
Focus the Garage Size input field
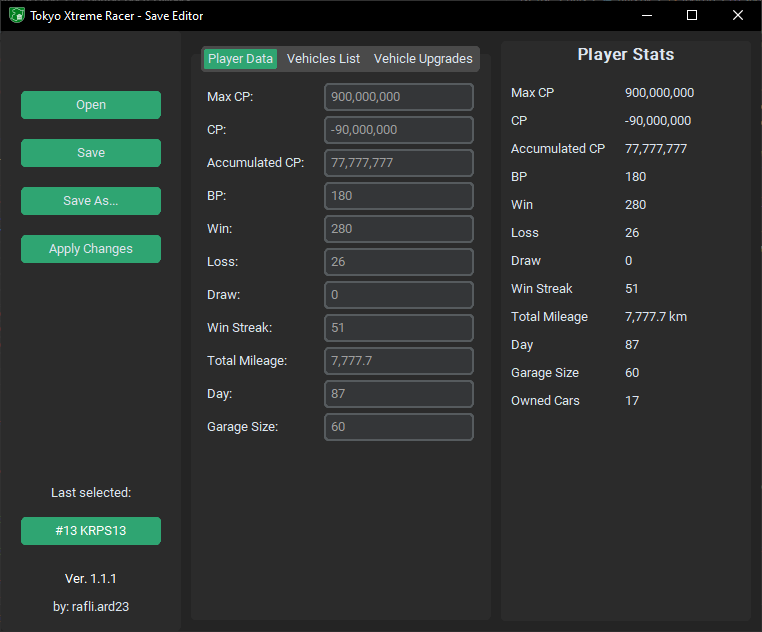coord(399,427)
